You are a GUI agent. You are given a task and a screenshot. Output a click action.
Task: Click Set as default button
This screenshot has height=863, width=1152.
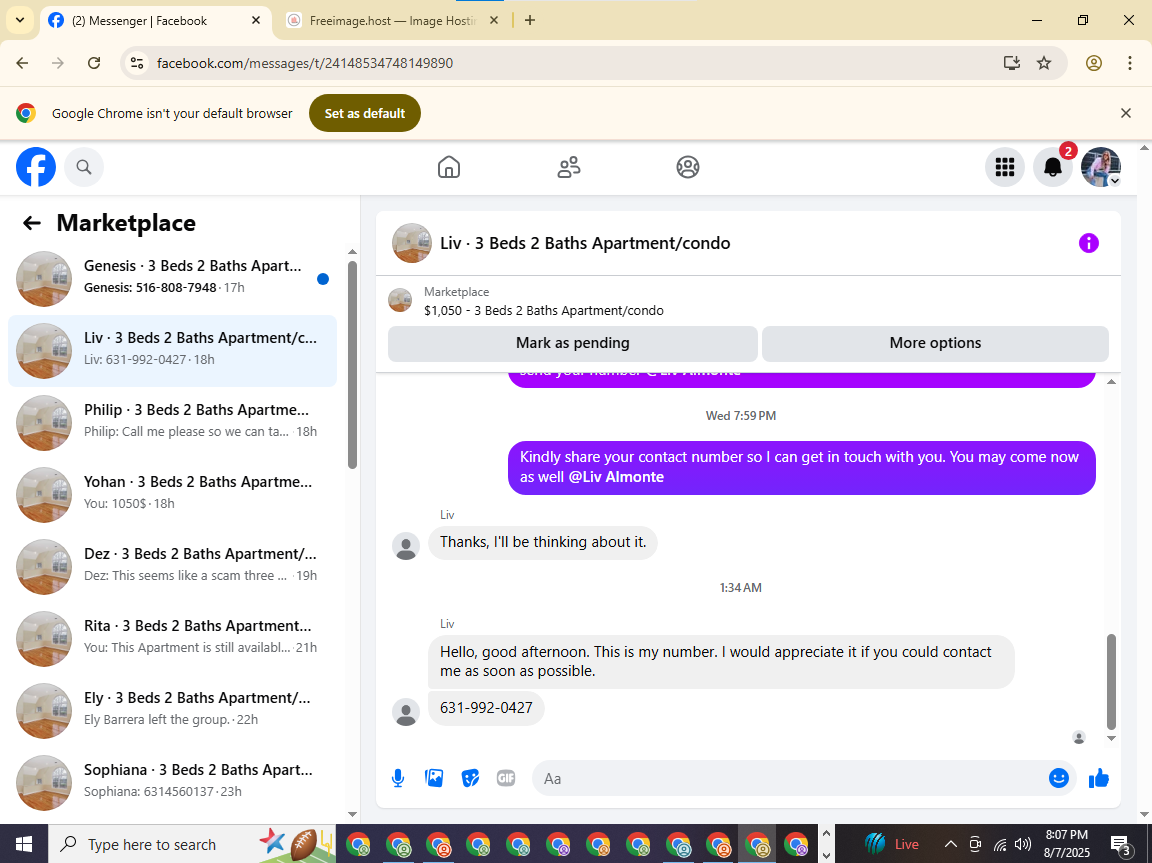pyautogui.click(x=364, y=113)
